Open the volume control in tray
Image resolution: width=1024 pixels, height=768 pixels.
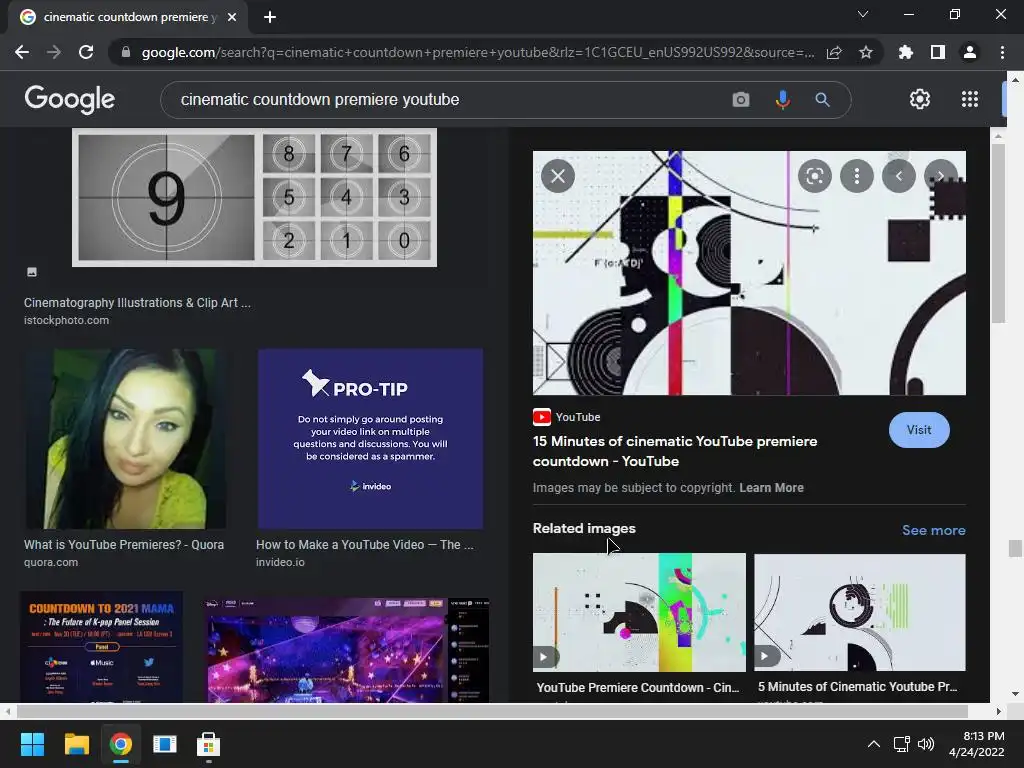pyautogui.click(x=925, y=744)
